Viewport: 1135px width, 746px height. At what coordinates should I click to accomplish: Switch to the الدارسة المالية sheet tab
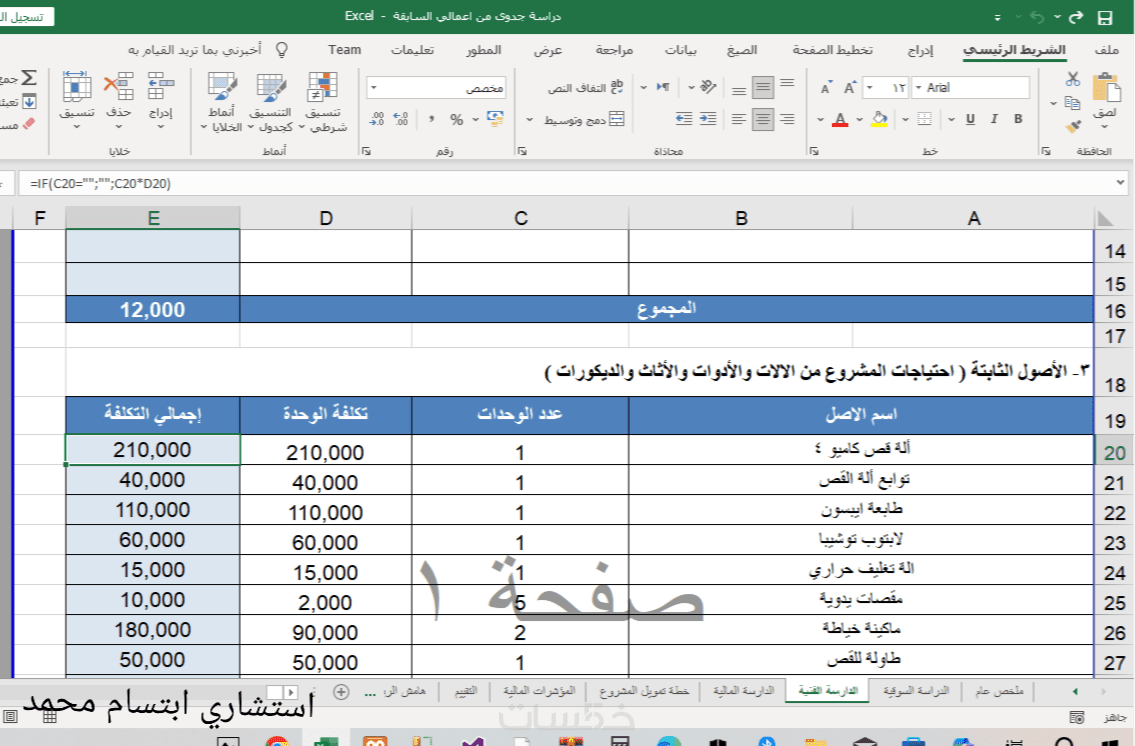(x=743, y=691)
